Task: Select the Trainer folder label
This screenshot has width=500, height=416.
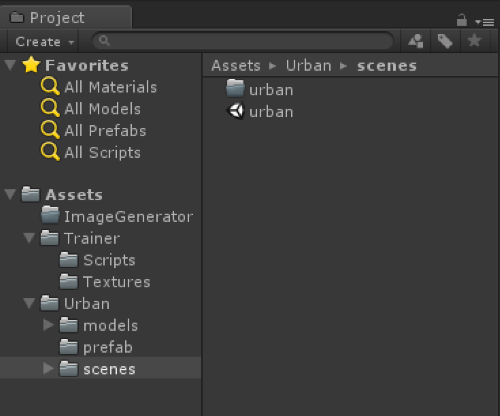Action: tap(92, 239)
